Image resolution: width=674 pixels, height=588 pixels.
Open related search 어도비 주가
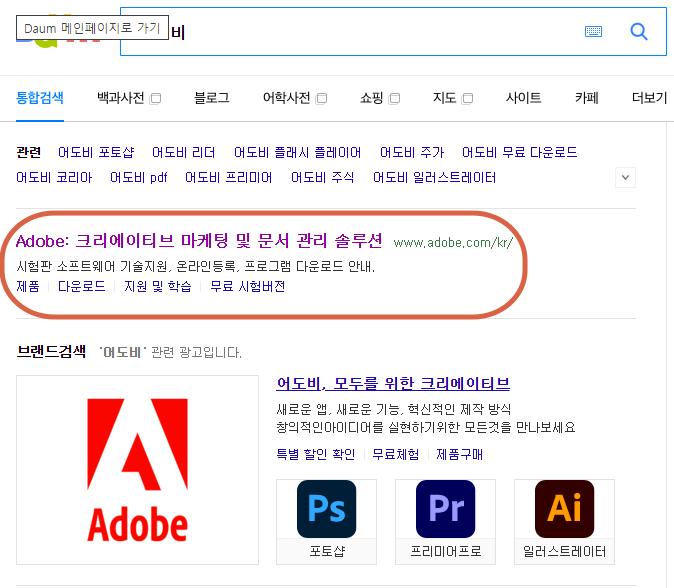coord(412,152)
